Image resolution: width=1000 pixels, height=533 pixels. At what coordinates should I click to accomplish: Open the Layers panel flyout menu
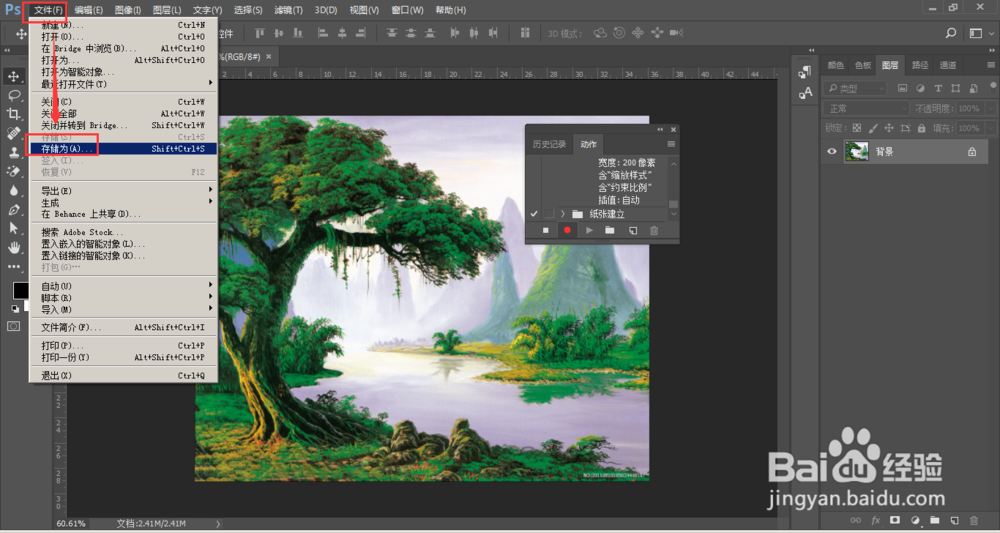[991, 65]
